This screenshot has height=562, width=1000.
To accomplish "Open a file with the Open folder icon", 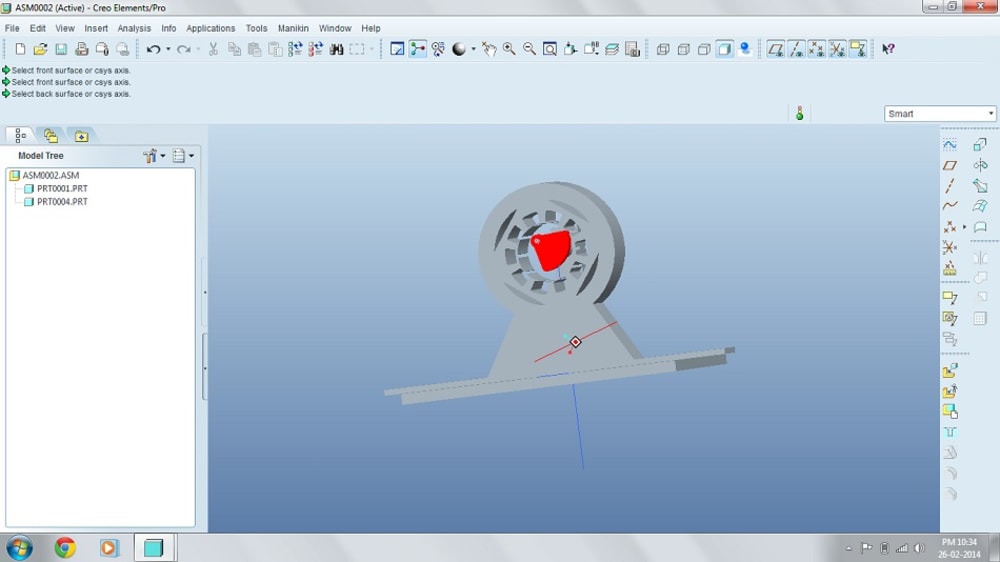I will 40,49.
